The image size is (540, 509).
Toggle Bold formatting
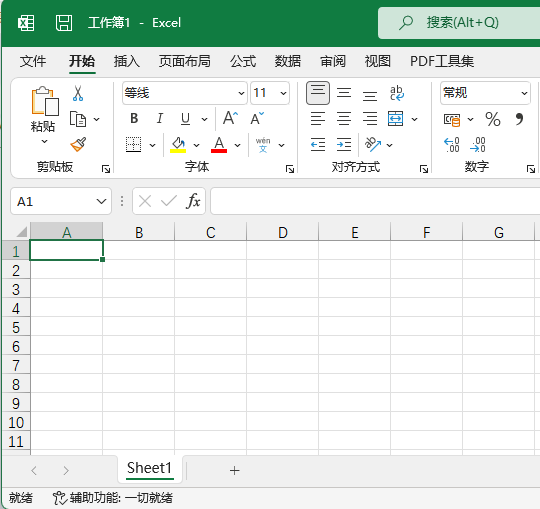coord(134,118)
